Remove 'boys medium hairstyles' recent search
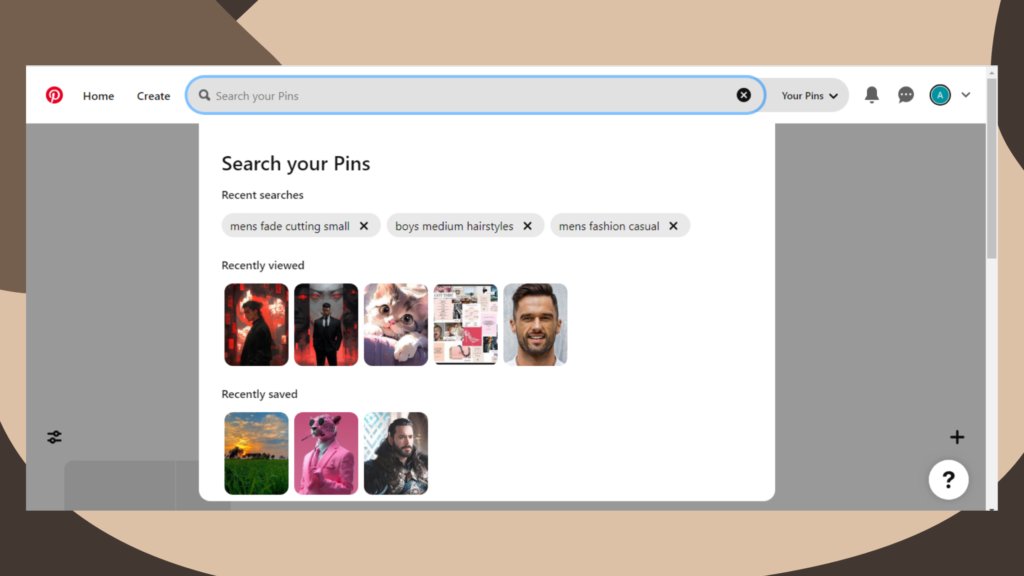This screenshot has height=576, width=1024. (x=528, y=226)
